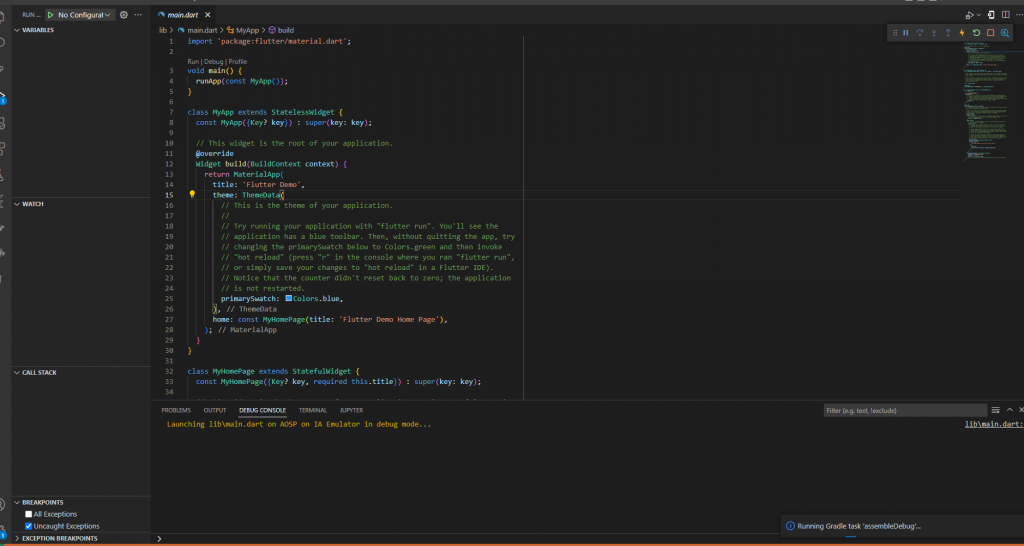
Task: Click 'runApp(const MyApp());' on line 4
Action: pyautogui.click(x=242, y=81)
